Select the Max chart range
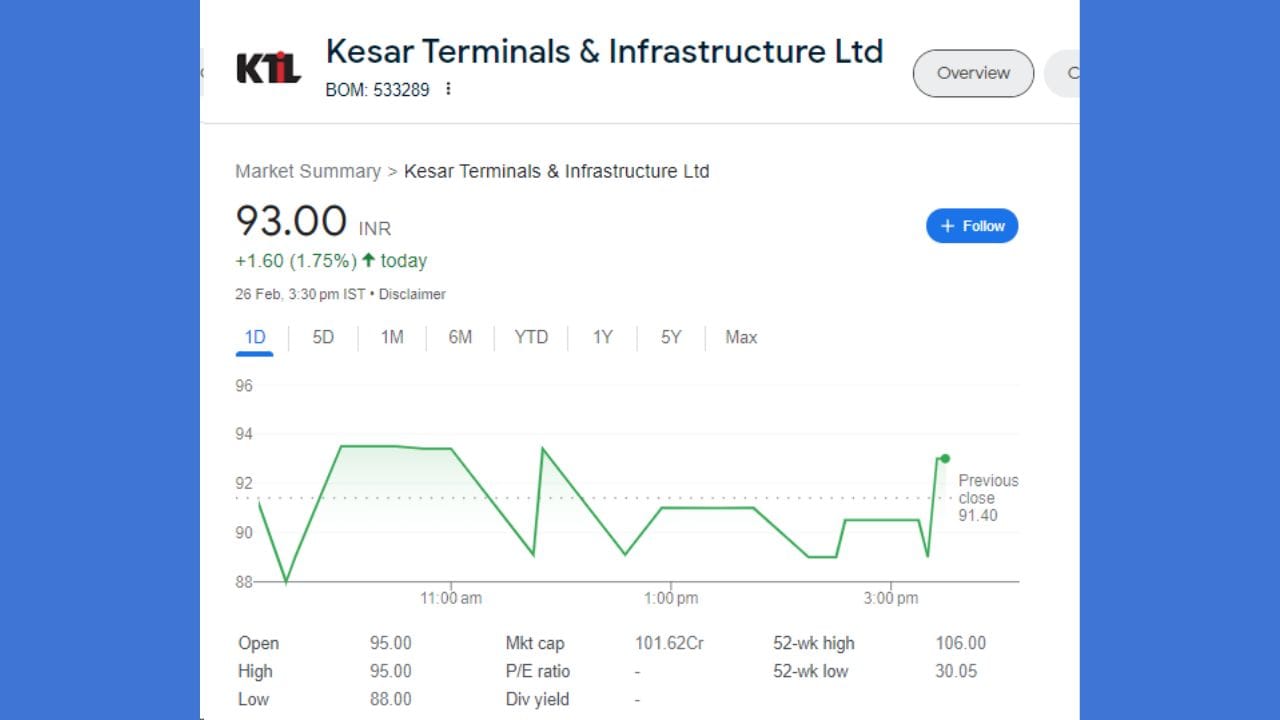Screen dimensions: 1280x720 point(741,337)
